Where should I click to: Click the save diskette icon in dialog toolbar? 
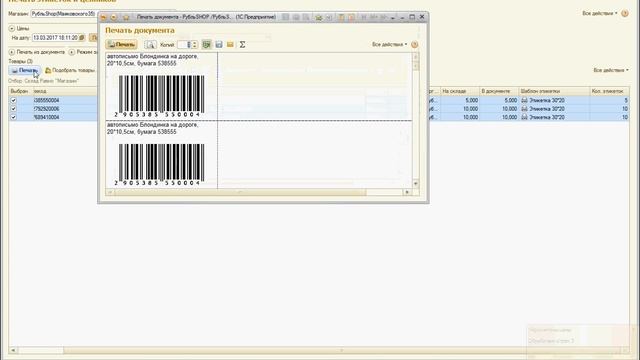(219, 44)
